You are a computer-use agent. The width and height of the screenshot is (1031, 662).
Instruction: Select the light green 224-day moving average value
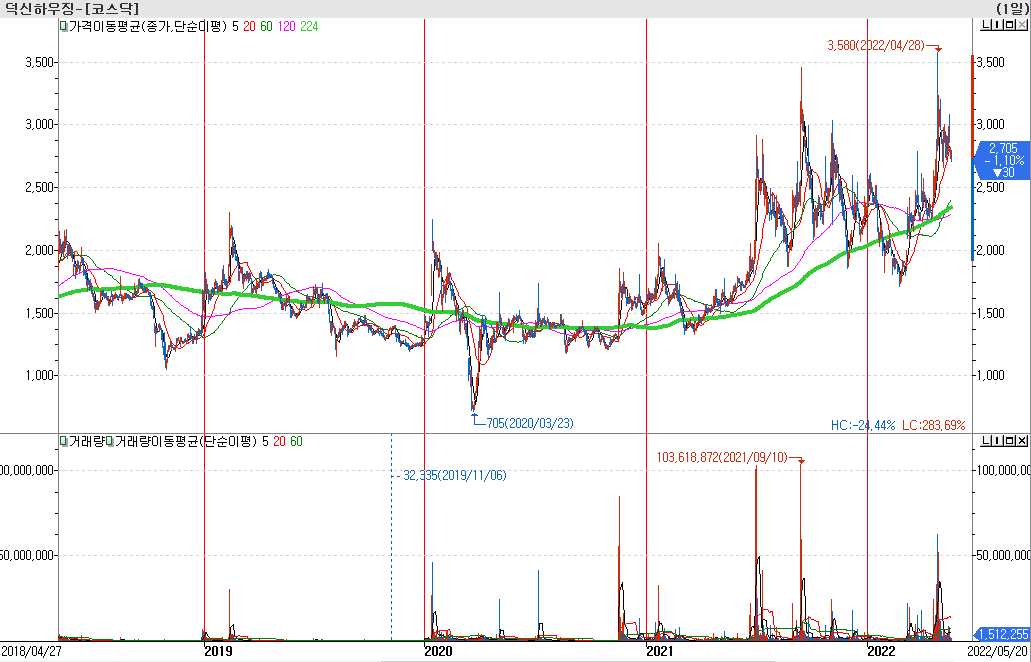[309, 27]
